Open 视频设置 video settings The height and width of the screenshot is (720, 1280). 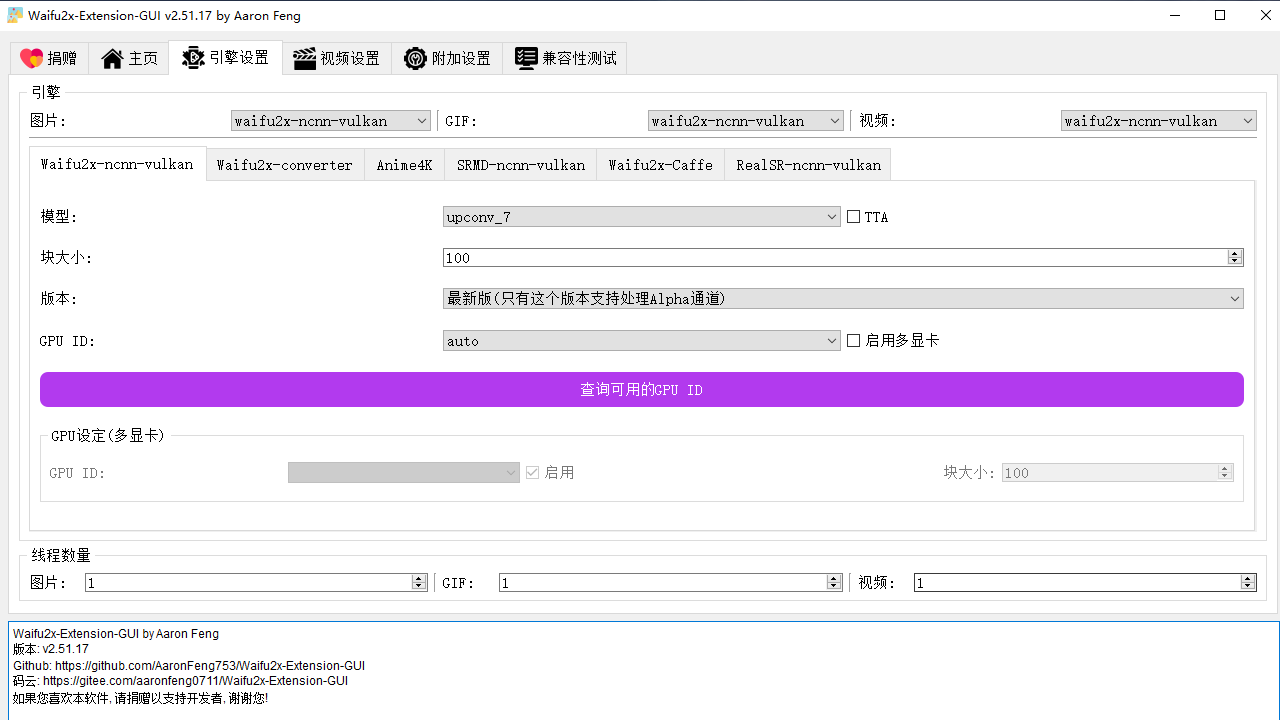click(336, 58)
